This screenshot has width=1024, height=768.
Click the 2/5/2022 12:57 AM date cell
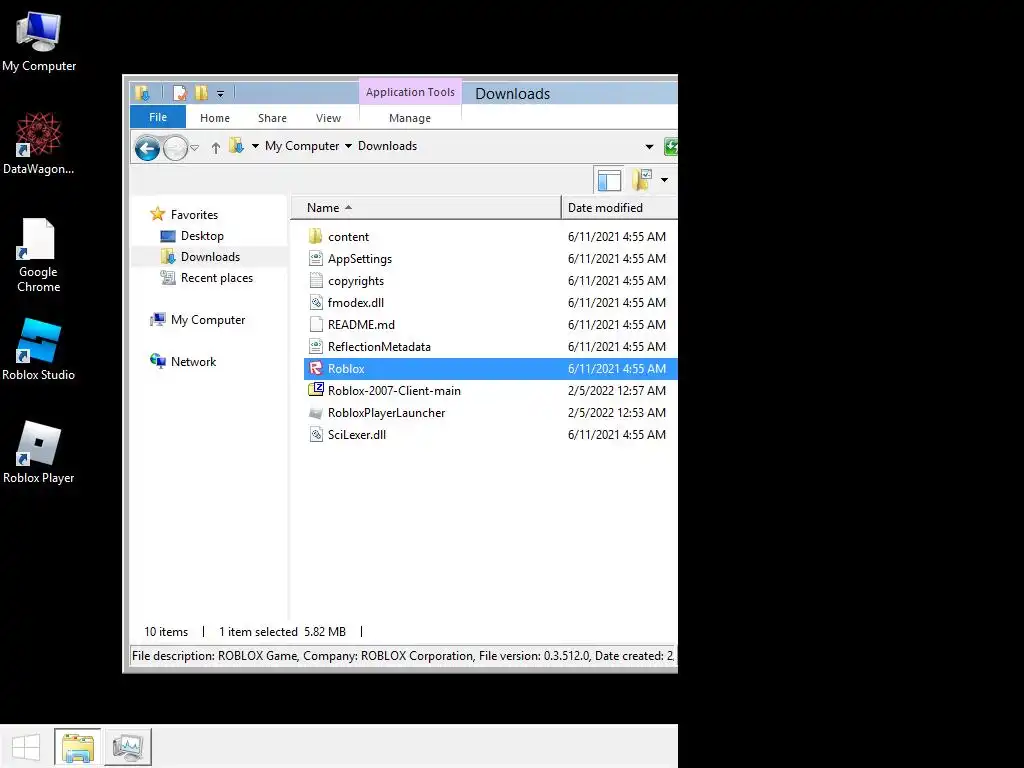point(617,391)
